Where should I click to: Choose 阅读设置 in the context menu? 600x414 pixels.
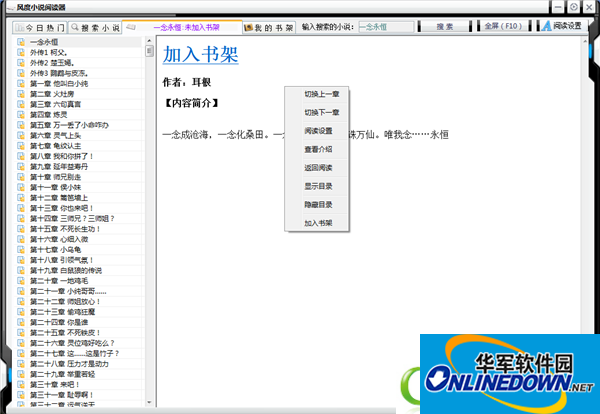[x=317, y=131]
